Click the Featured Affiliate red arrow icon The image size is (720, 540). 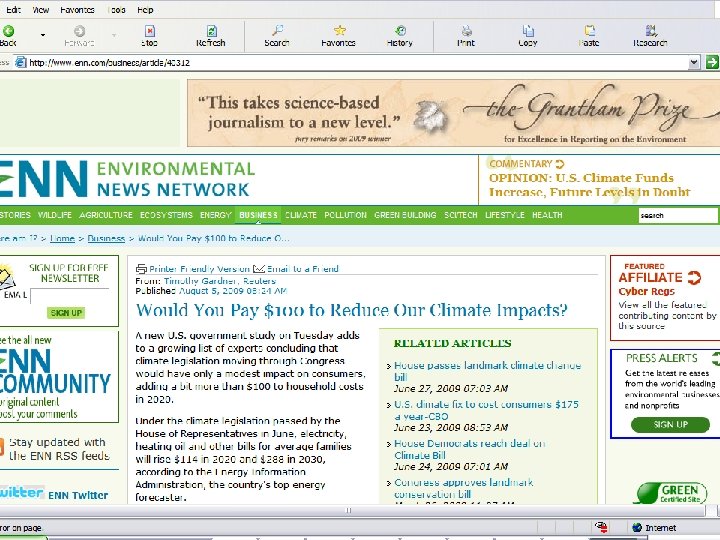coord(694,277)
